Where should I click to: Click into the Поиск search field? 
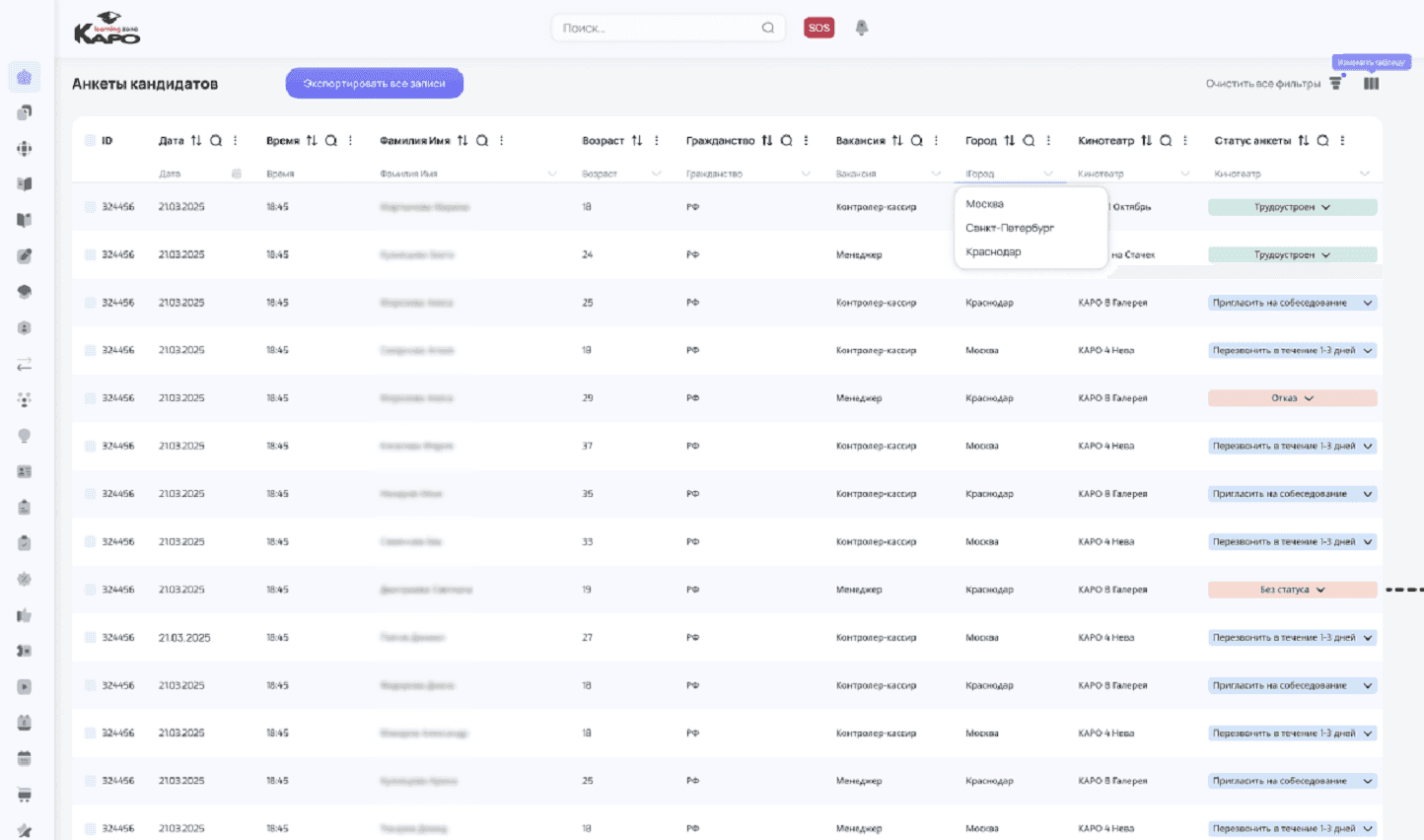click(x=656, y=29)
